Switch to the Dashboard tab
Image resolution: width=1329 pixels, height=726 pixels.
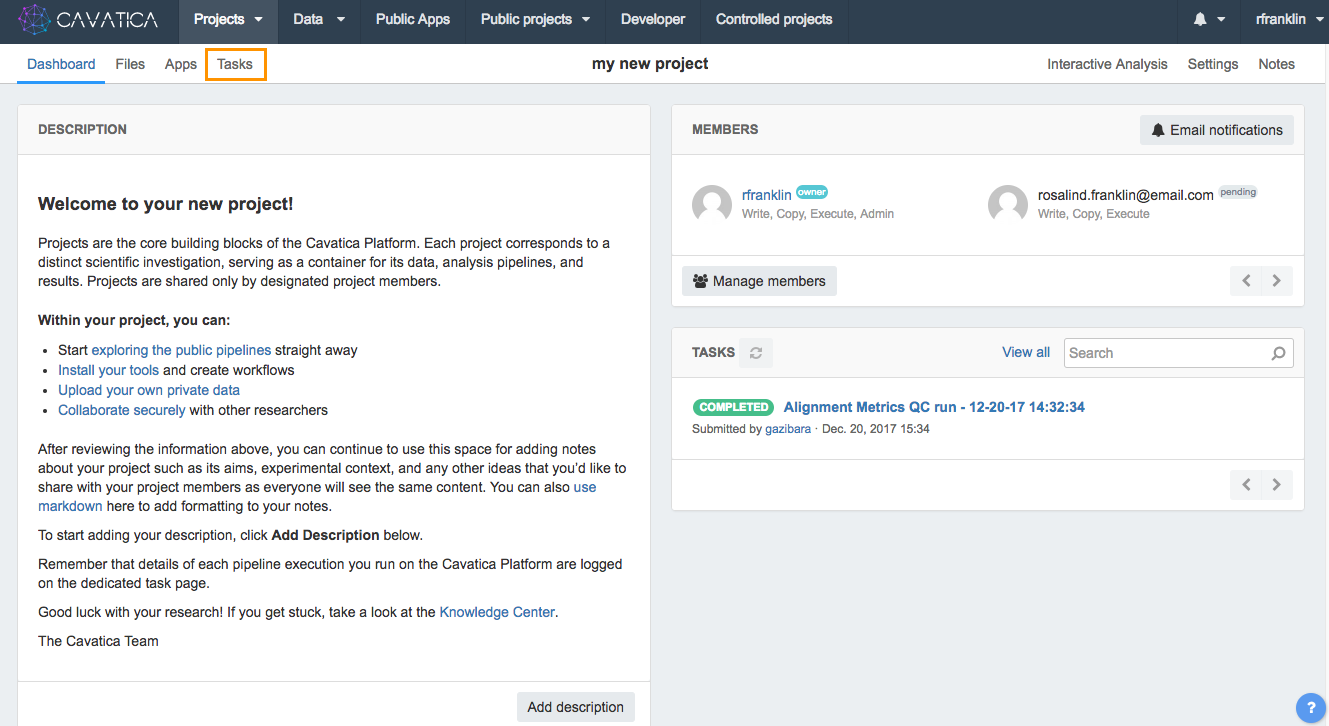tap(61, 64)
